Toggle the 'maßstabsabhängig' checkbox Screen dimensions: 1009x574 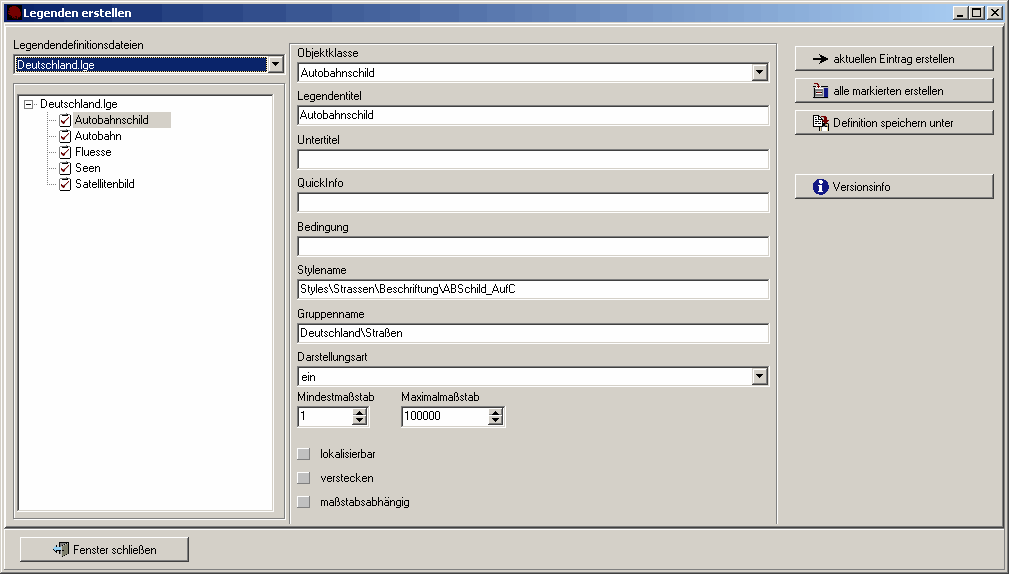click(x=304, y=502)
